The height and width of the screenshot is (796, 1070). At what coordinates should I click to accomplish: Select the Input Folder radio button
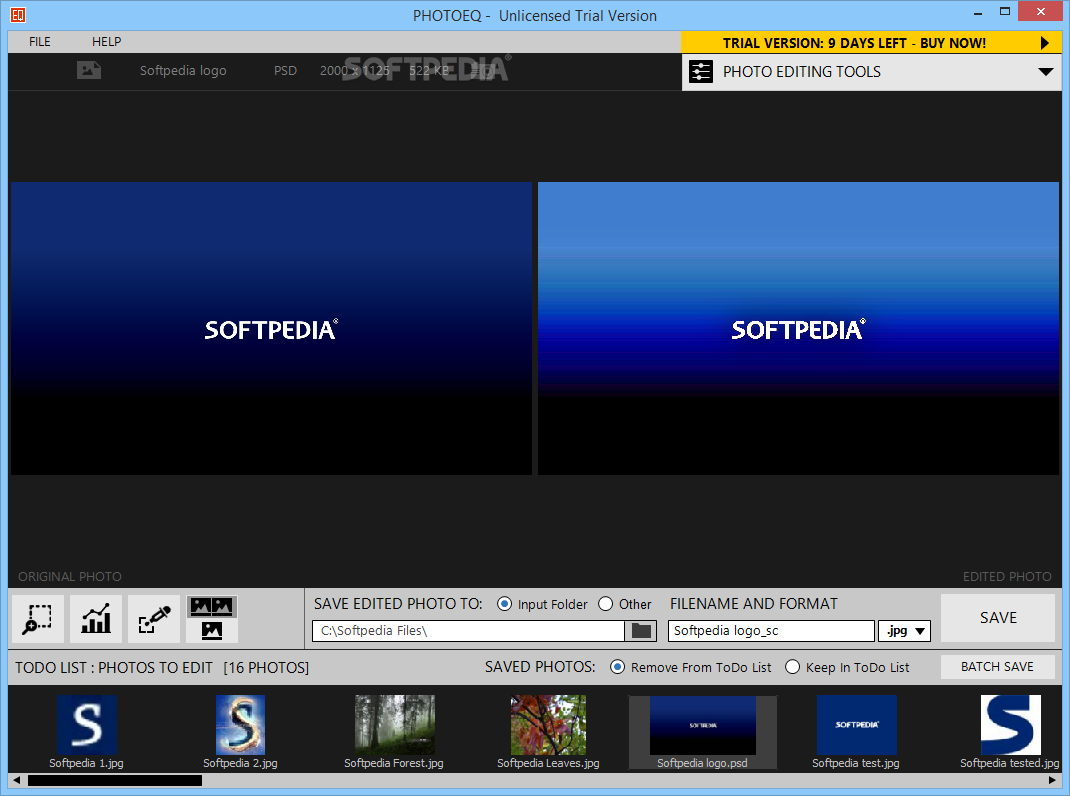[504, 604]
